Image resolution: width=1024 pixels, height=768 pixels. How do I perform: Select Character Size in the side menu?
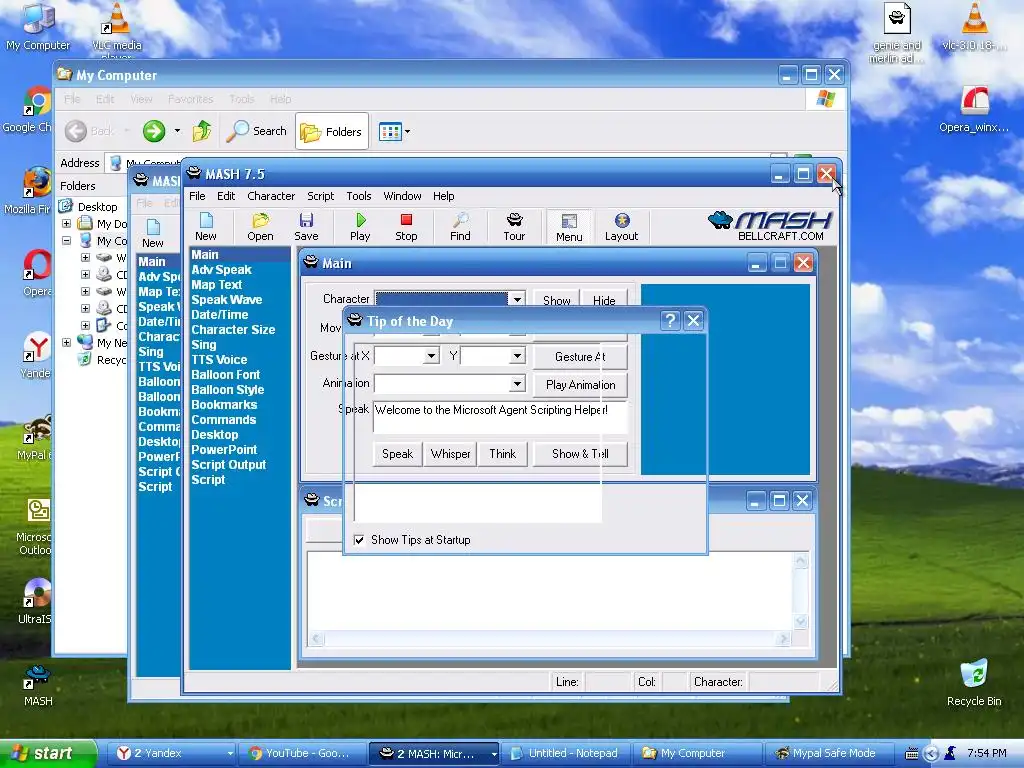click(x=232, y=330)
